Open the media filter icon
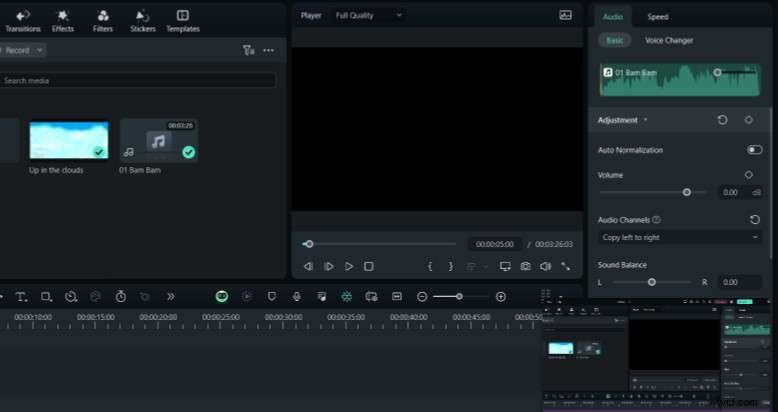778x412 pixels. coord(248,50)
